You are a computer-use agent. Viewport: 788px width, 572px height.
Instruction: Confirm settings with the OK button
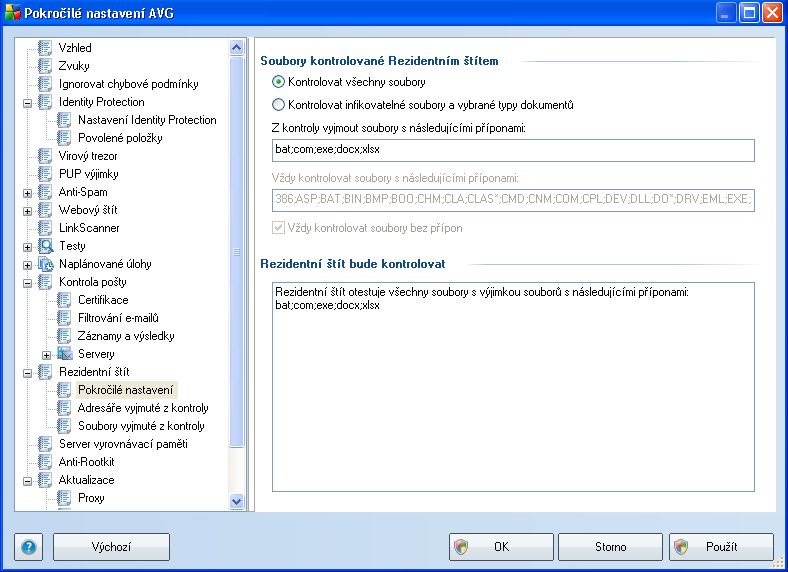pos(501,547)
